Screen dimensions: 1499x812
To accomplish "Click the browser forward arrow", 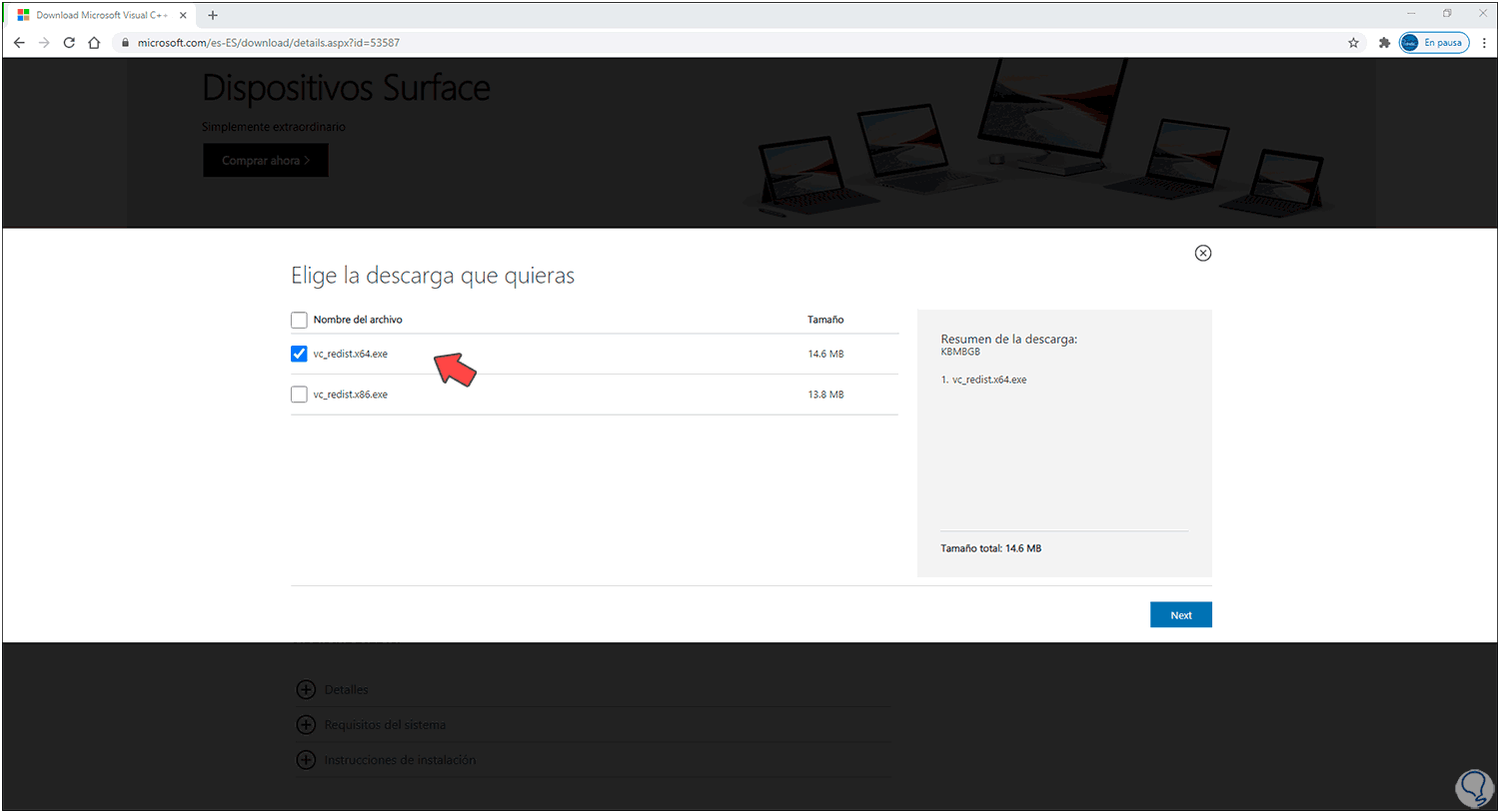I will point(44,43).
